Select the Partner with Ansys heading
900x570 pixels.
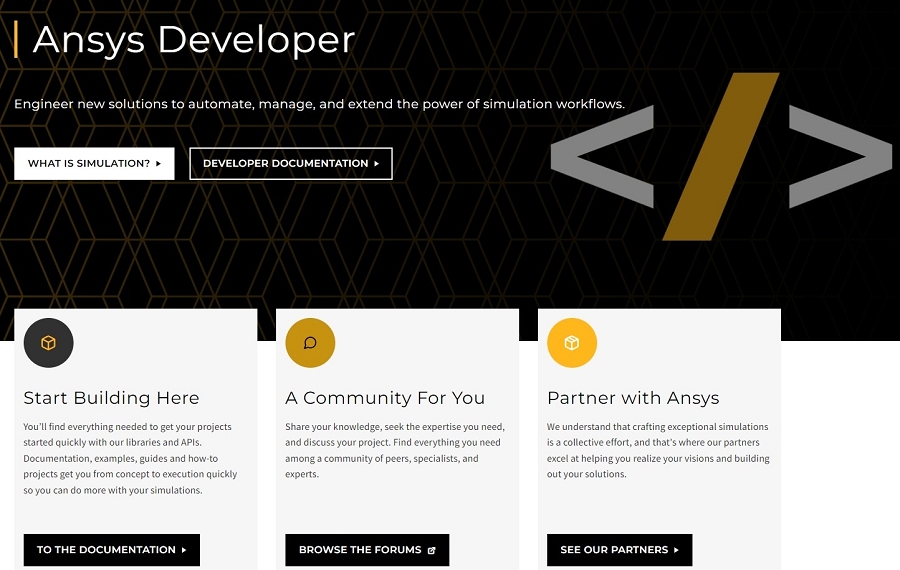pyautogui.click(x=633, y=398)
